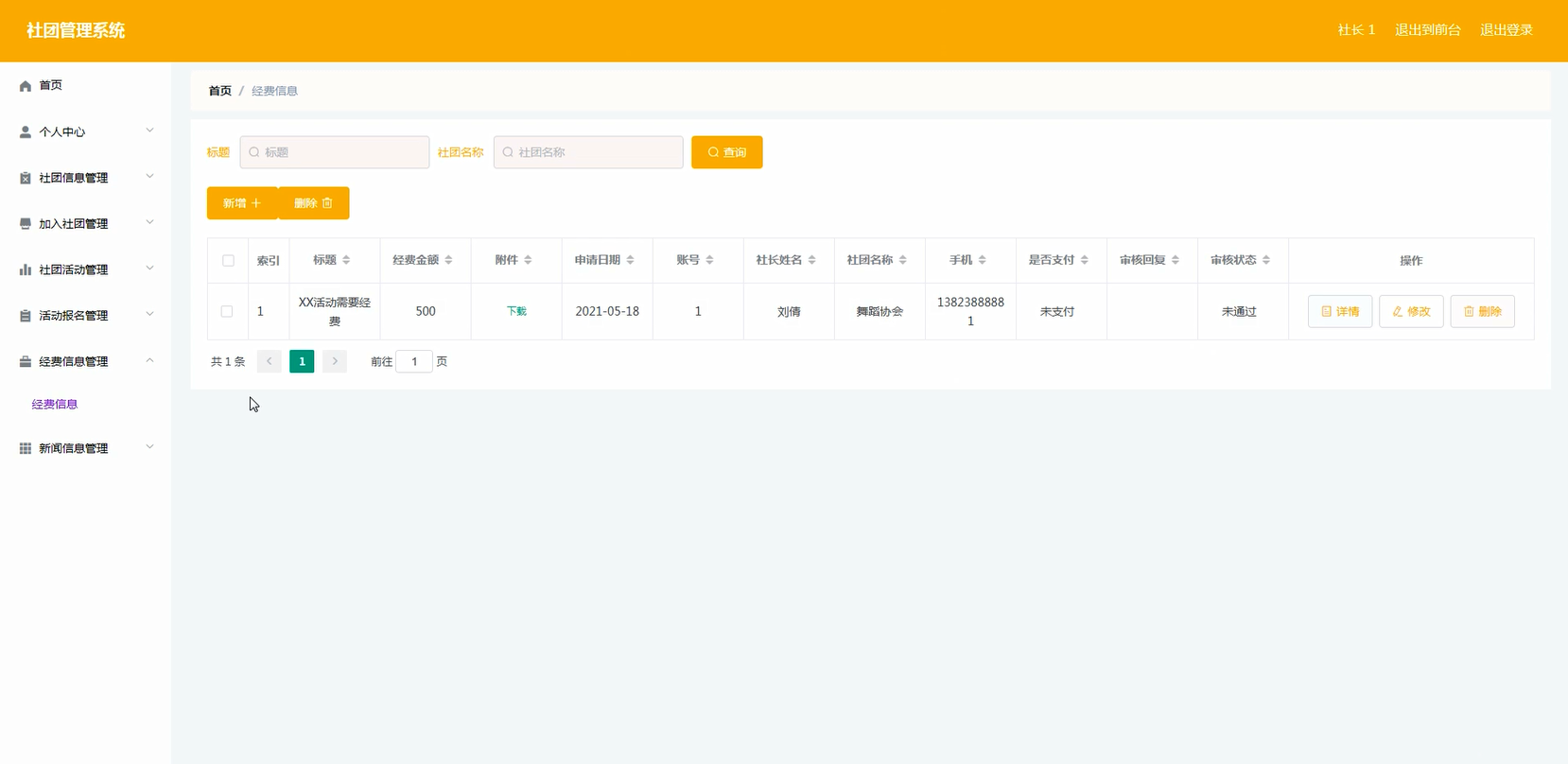
Task: Click the 社团活动管理 bar chart icon
Action: [26, 269]
